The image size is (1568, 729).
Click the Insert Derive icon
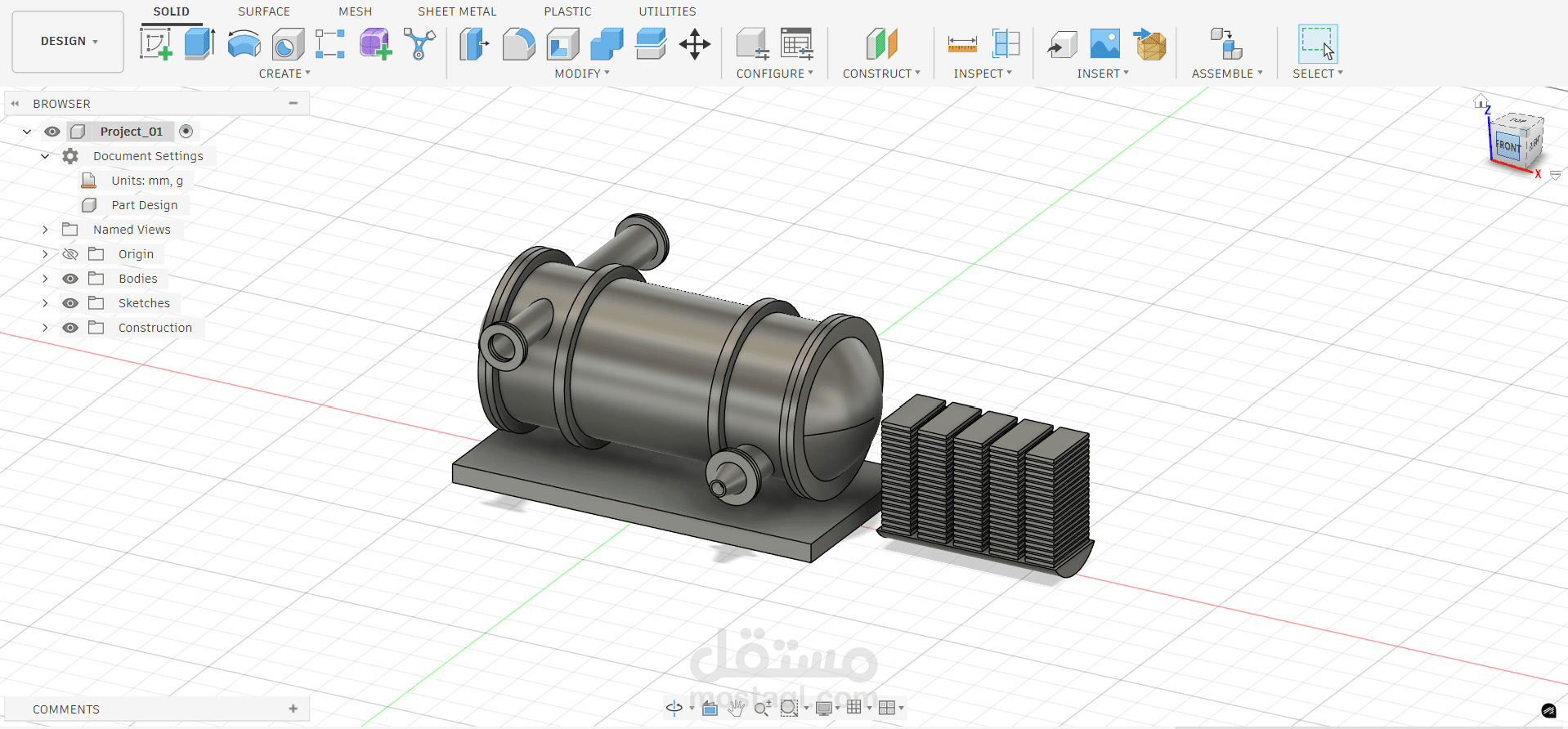point(1062,44)
